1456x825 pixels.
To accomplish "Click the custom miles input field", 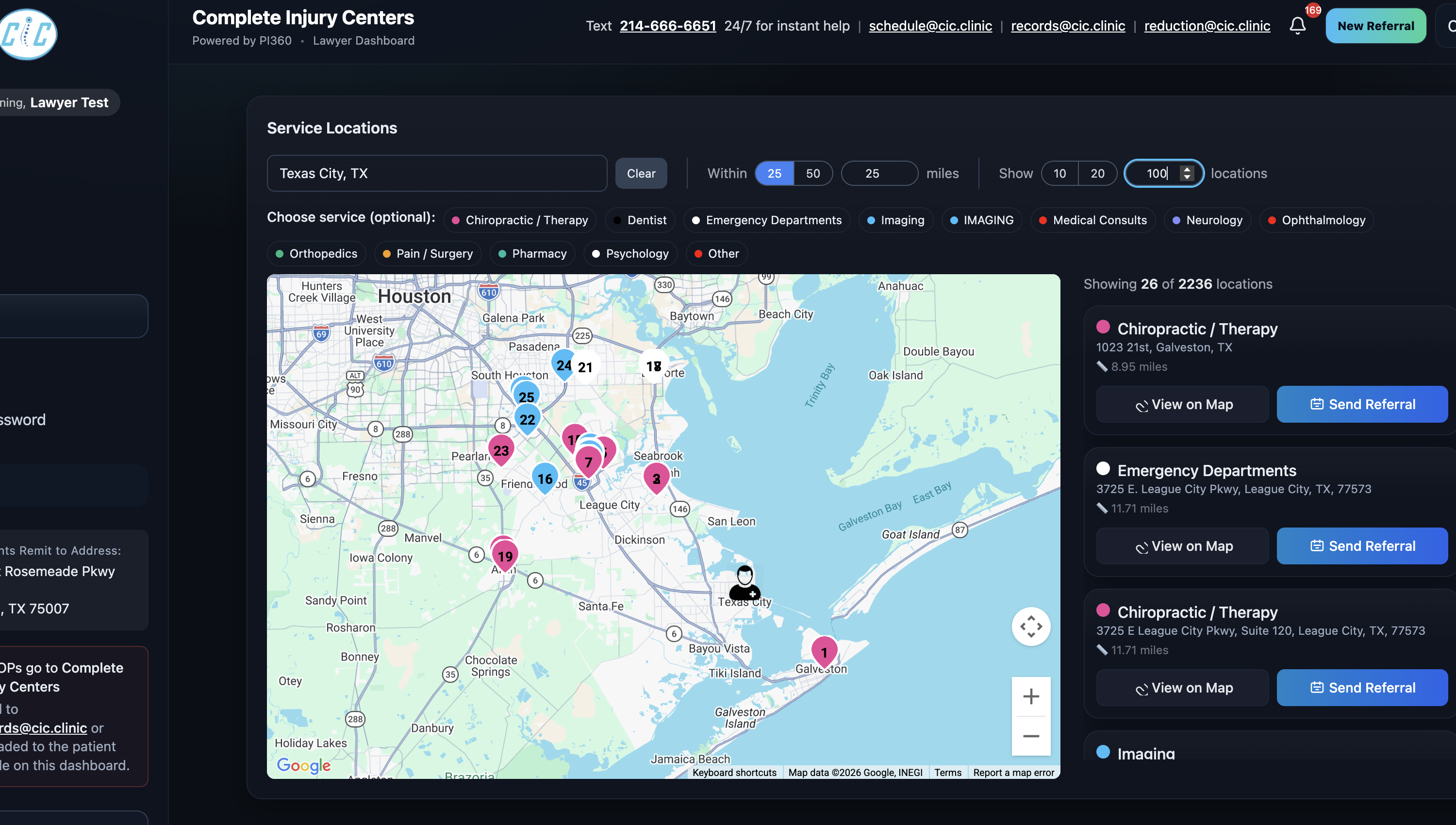I will click(879, 173).
